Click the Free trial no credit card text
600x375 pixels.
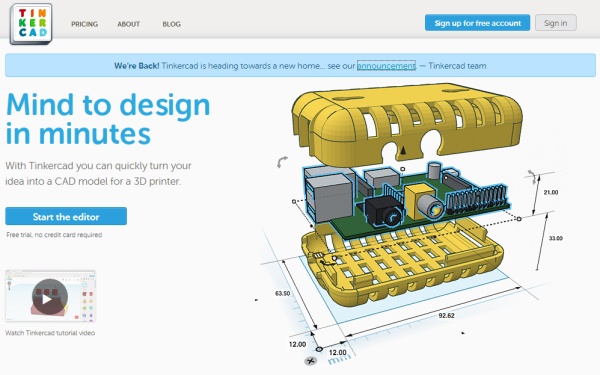click(x=54, y=235)
